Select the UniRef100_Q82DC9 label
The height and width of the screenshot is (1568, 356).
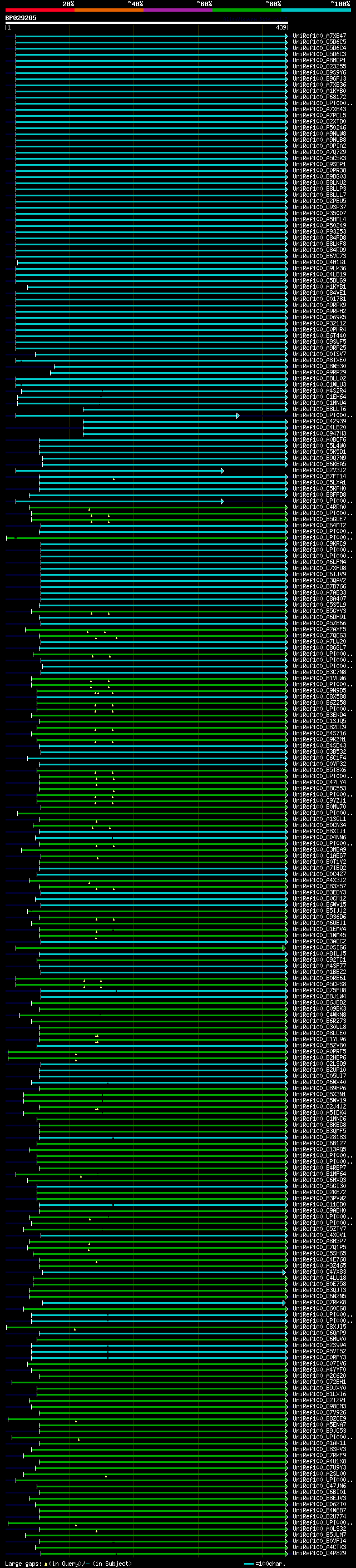319,727
